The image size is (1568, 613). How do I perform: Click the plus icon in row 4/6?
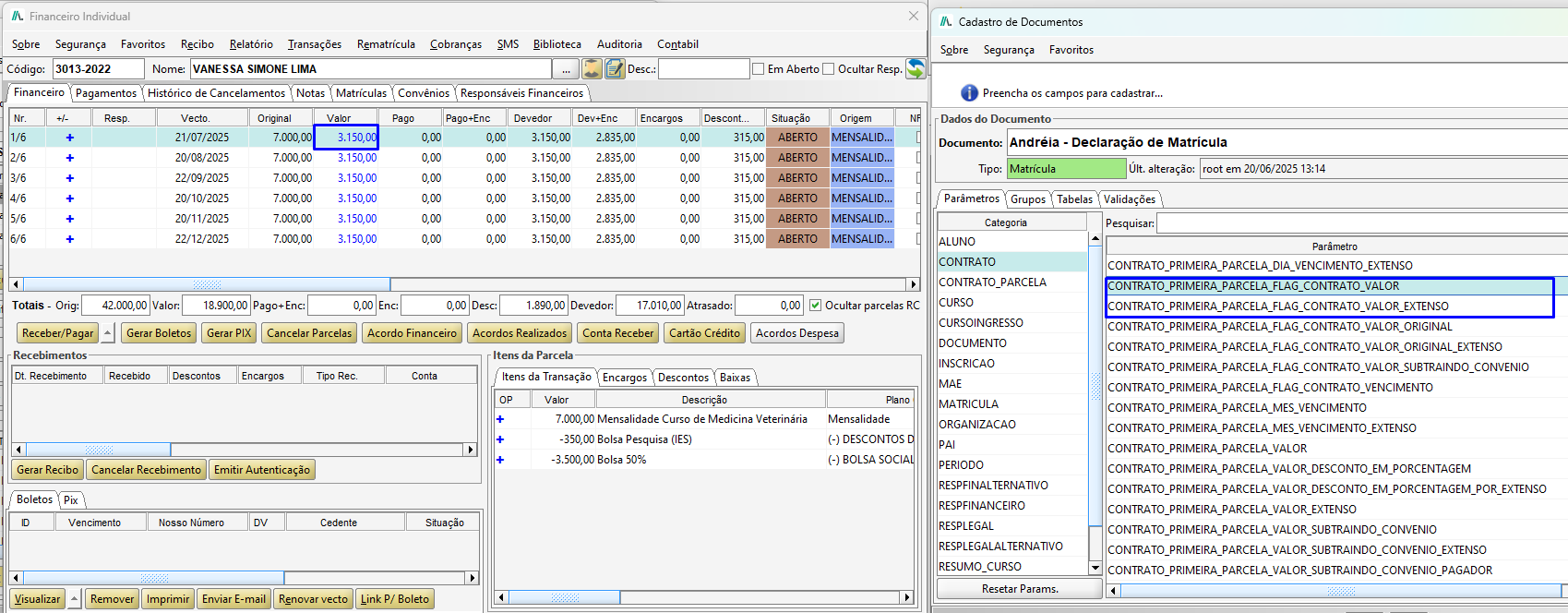pos(69,198)
